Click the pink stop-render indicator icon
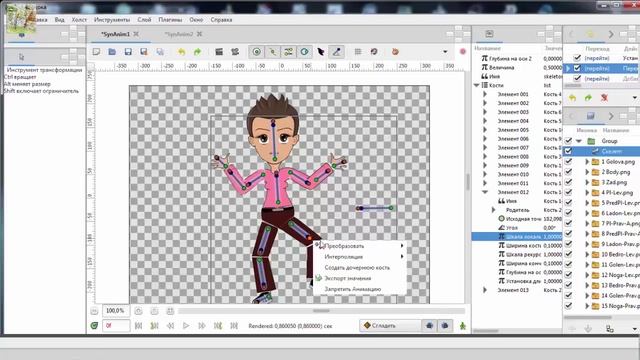640x360 pixels. tap(462, 52)
